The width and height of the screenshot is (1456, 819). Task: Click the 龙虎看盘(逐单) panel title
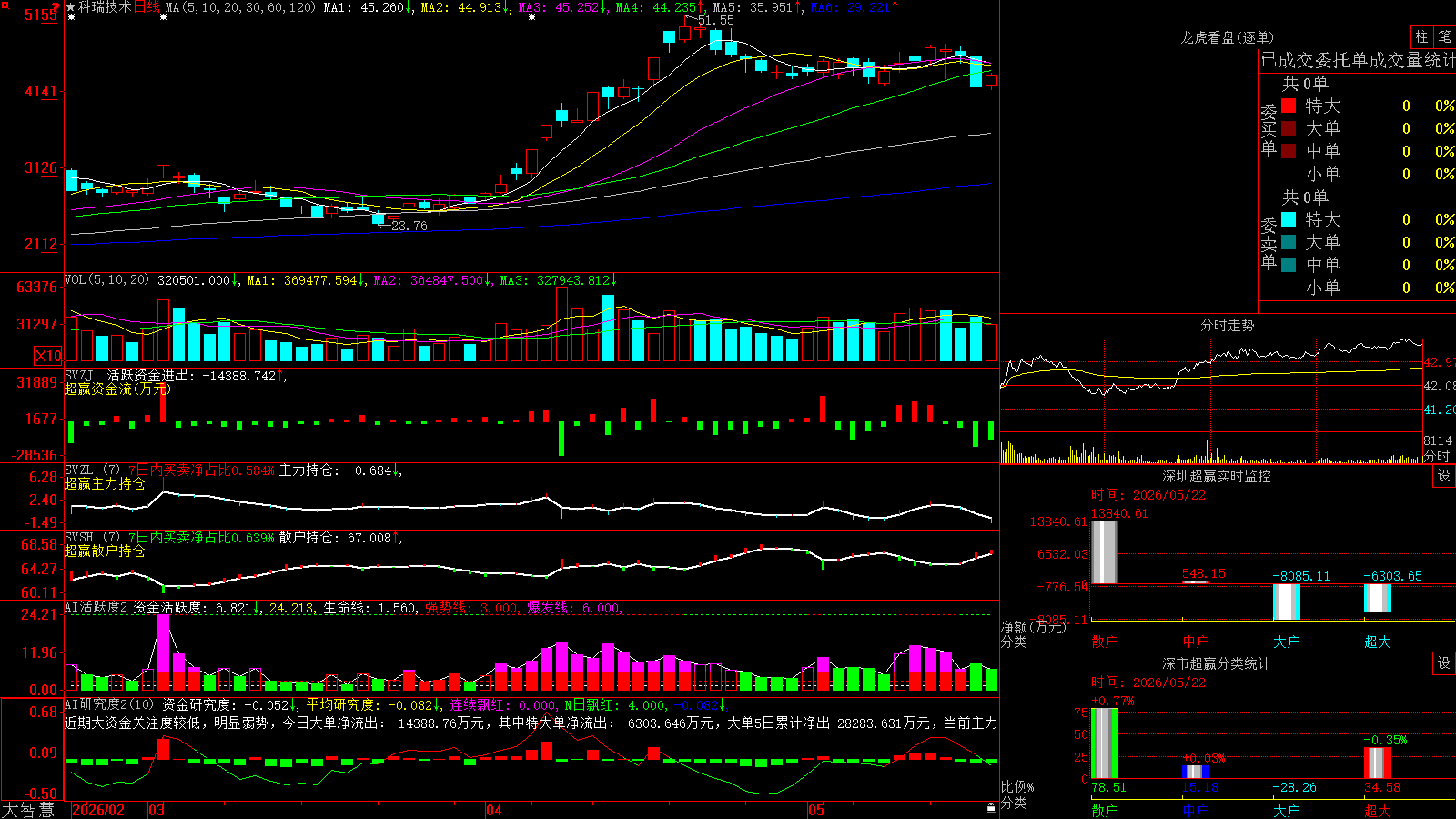[1227, 37]
